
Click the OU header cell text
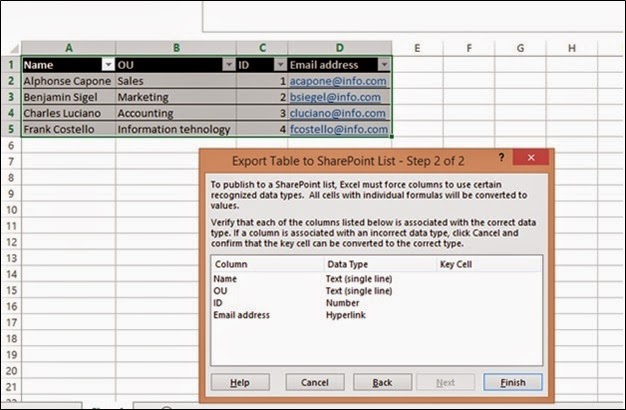(x=125, y=65)
